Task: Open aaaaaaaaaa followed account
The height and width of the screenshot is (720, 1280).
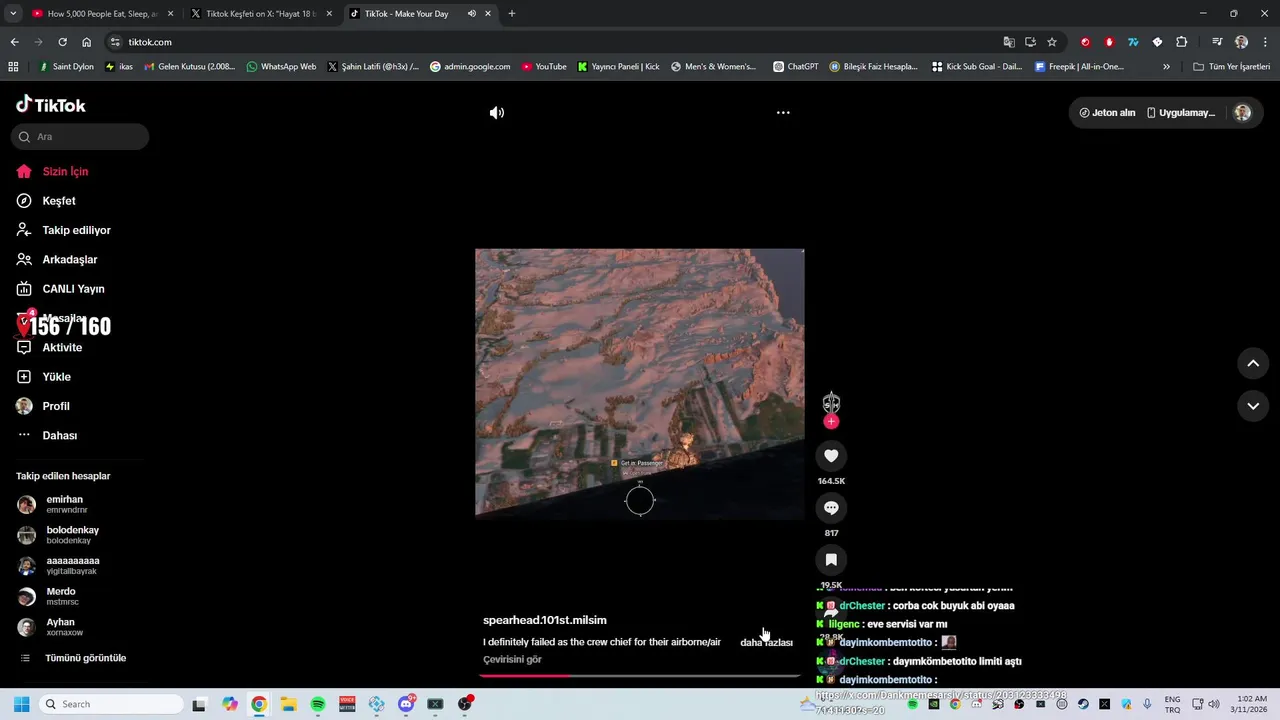Action: [x=58, y=566]
